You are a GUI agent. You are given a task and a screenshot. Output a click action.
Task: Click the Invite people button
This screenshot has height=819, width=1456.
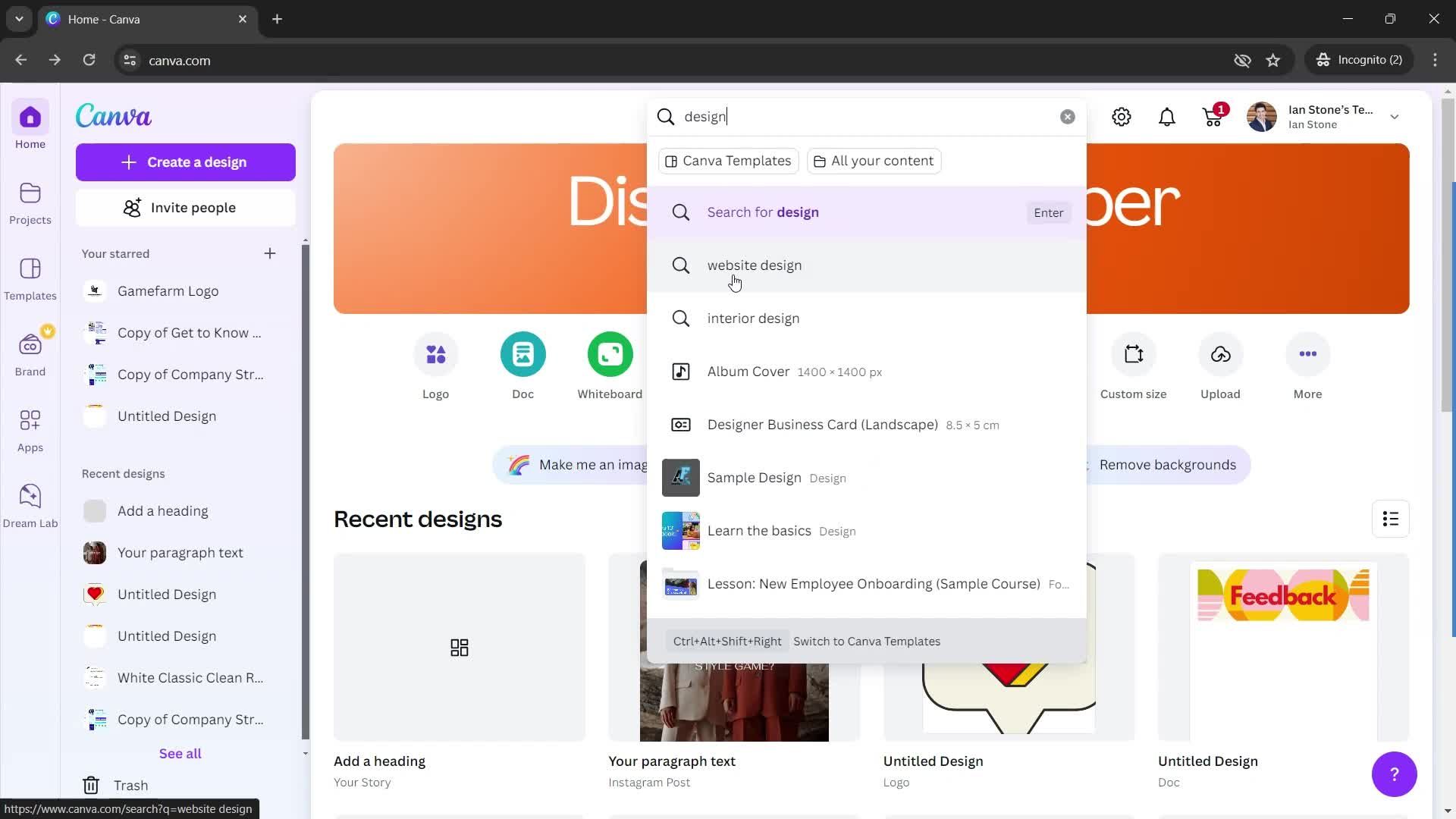(186, 208)
